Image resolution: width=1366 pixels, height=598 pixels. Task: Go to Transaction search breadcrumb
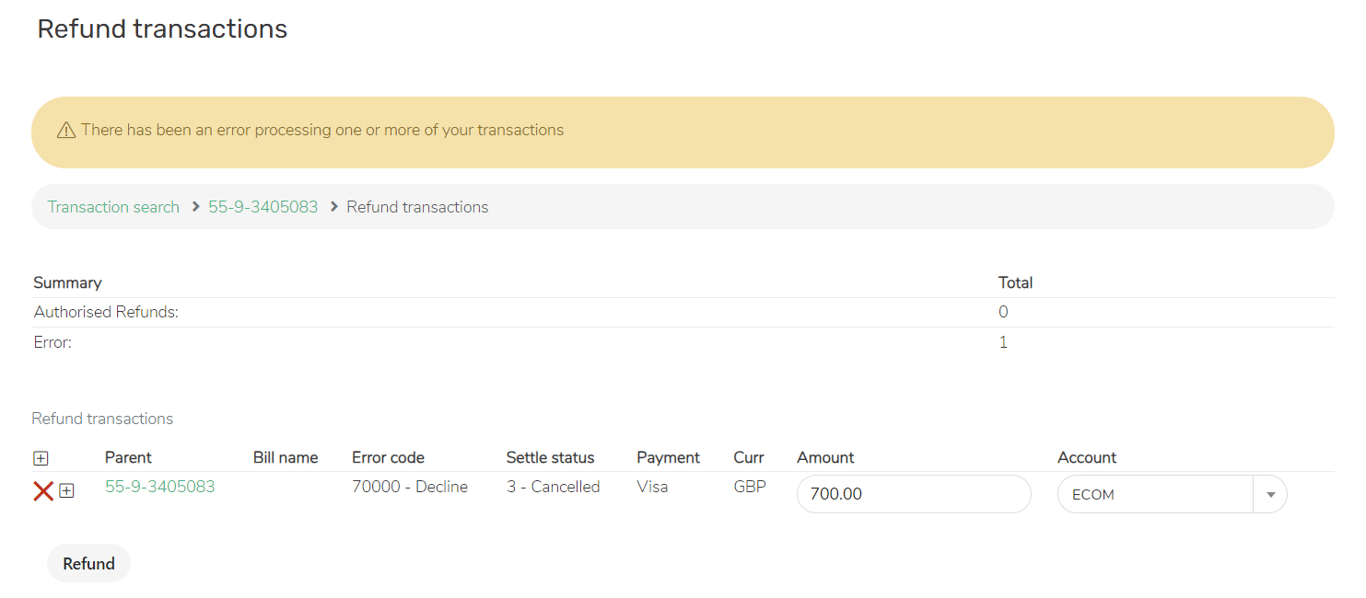(x=113, y=207)
